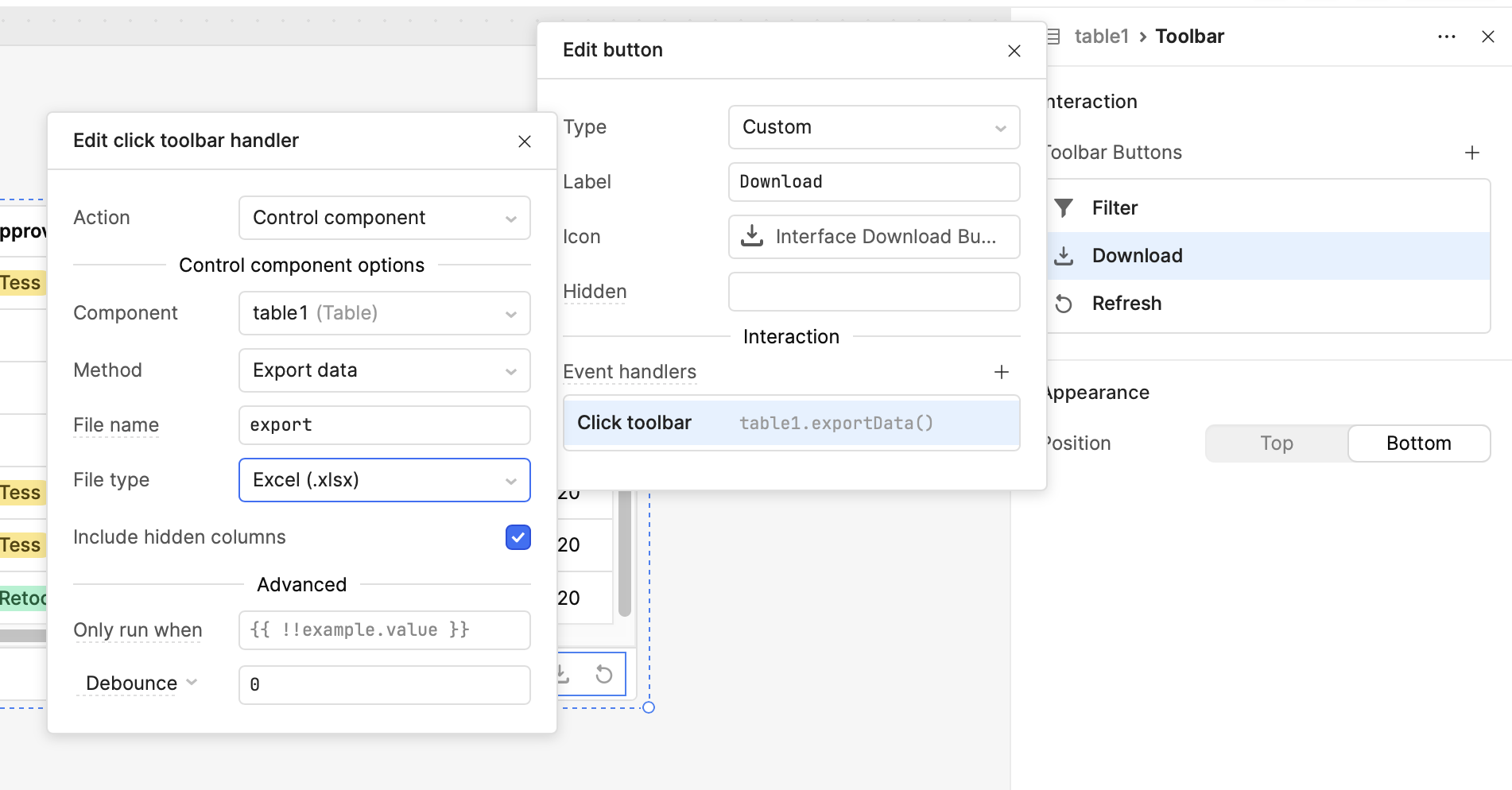
Task: Select Refresh toolbar button row
Action: click(x=1269, y=304)
